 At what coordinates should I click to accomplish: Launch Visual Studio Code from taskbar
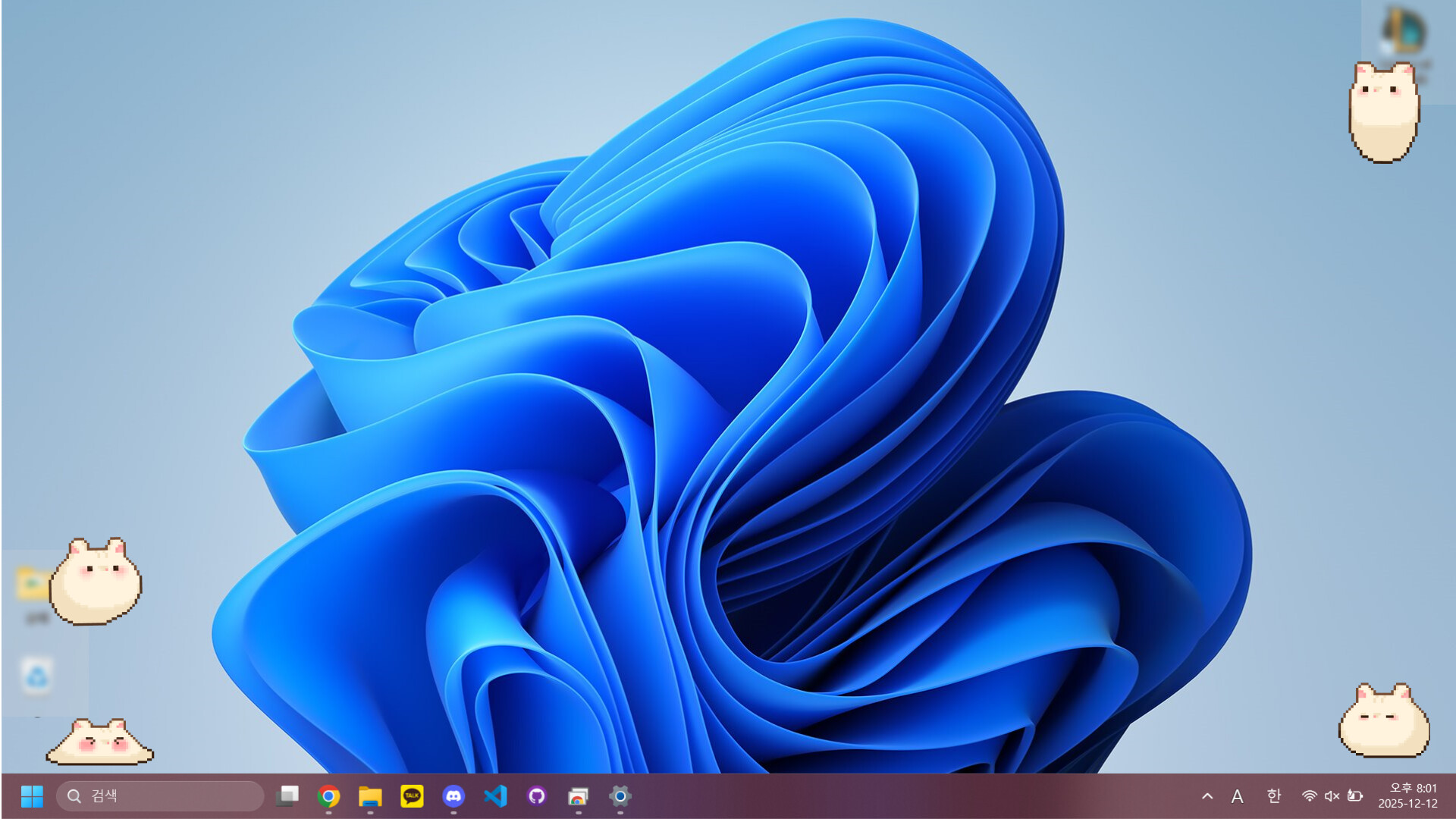point(495,796)
